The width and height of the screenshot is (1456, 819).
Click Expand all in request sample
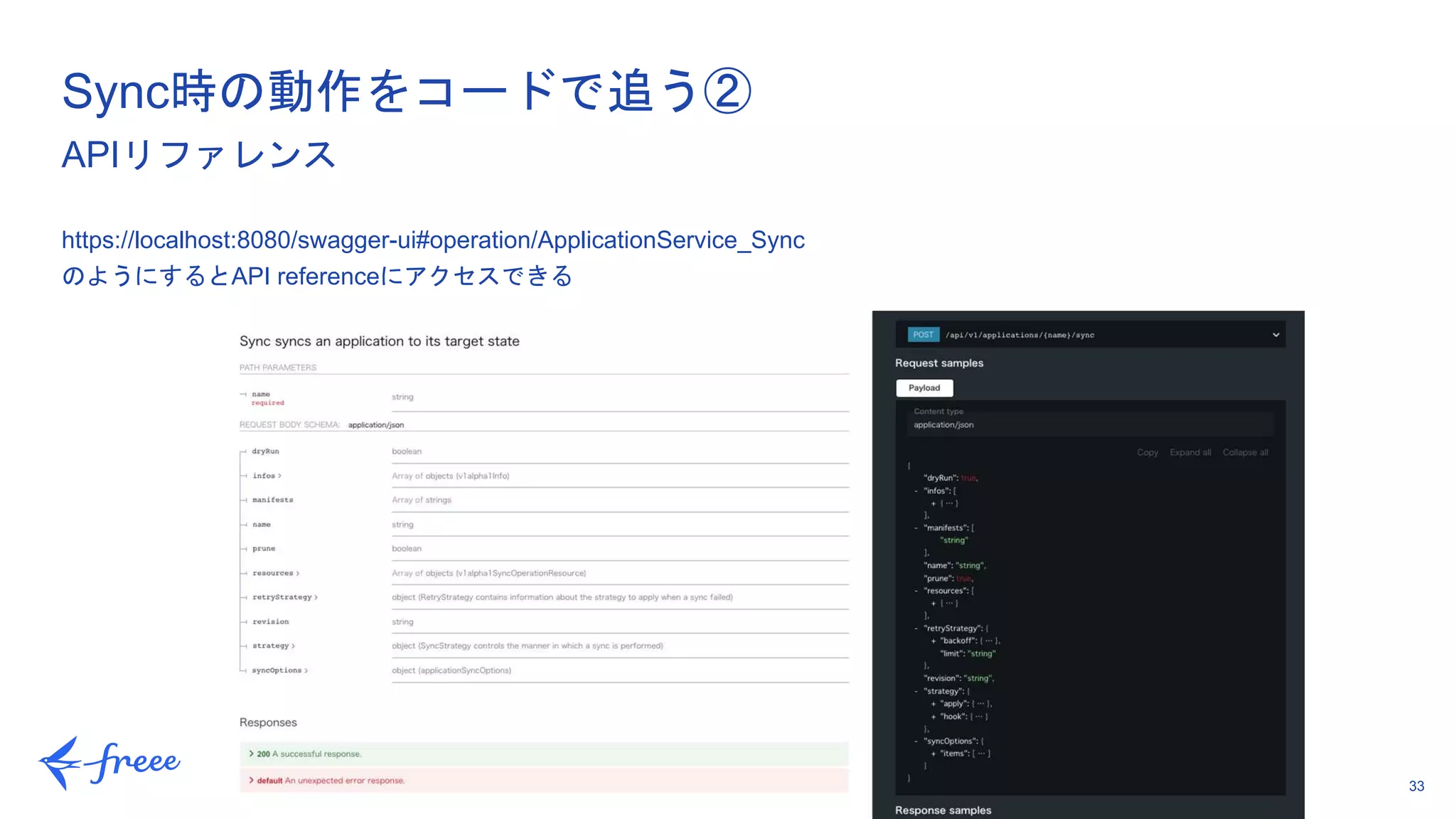(x=1190, y=453)
